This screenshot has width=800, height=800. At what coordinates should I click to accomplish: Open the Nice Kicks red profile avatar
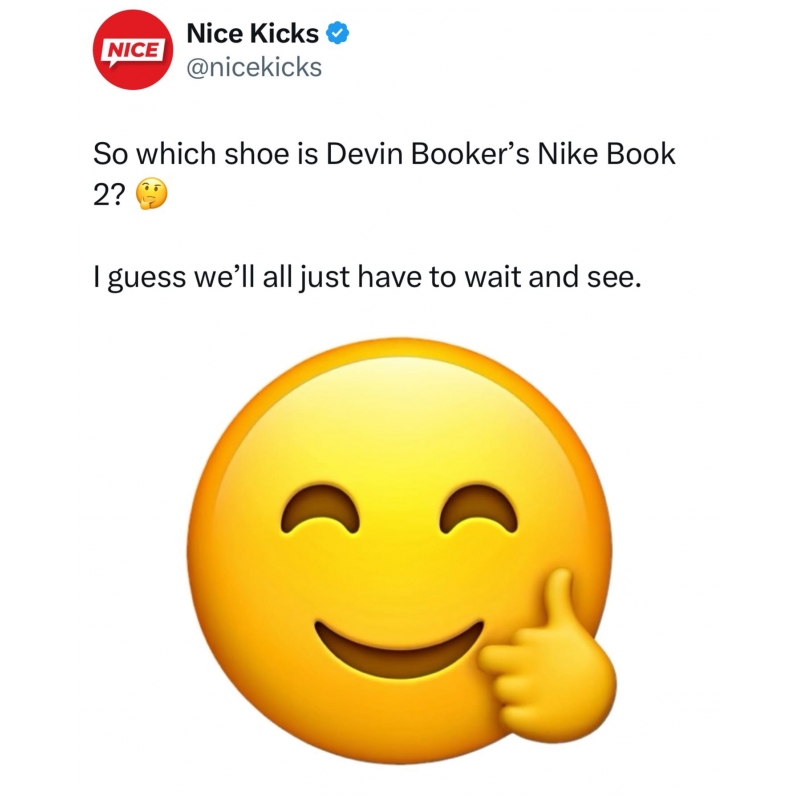point(133,49)
